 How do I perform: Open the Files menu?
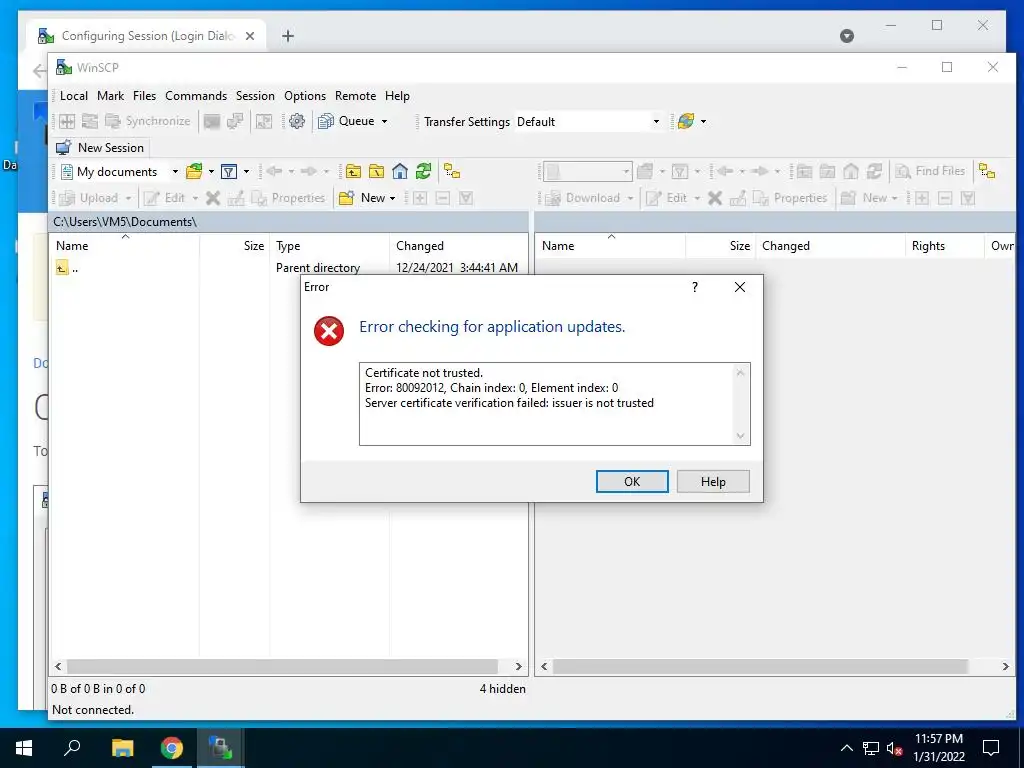point(144,96)
